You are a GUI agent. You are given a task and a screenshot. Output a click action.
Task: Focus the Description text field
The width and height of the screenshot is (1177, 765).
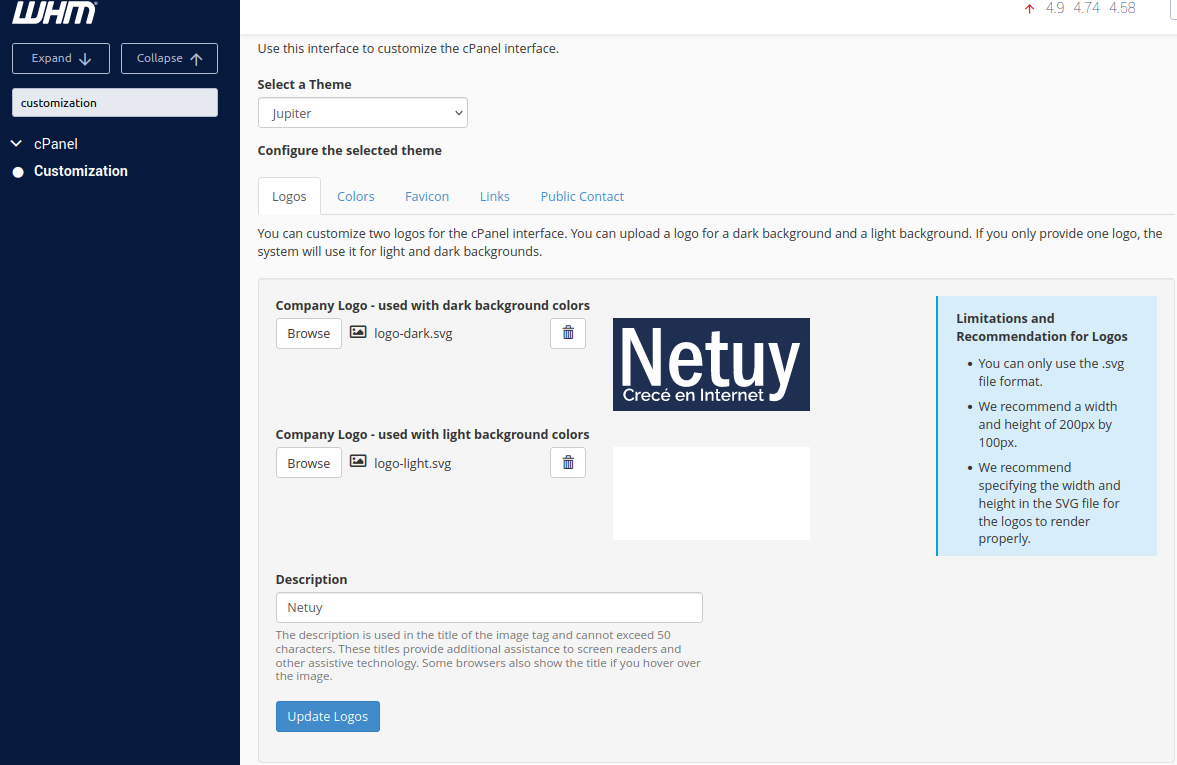coord(489,607)
